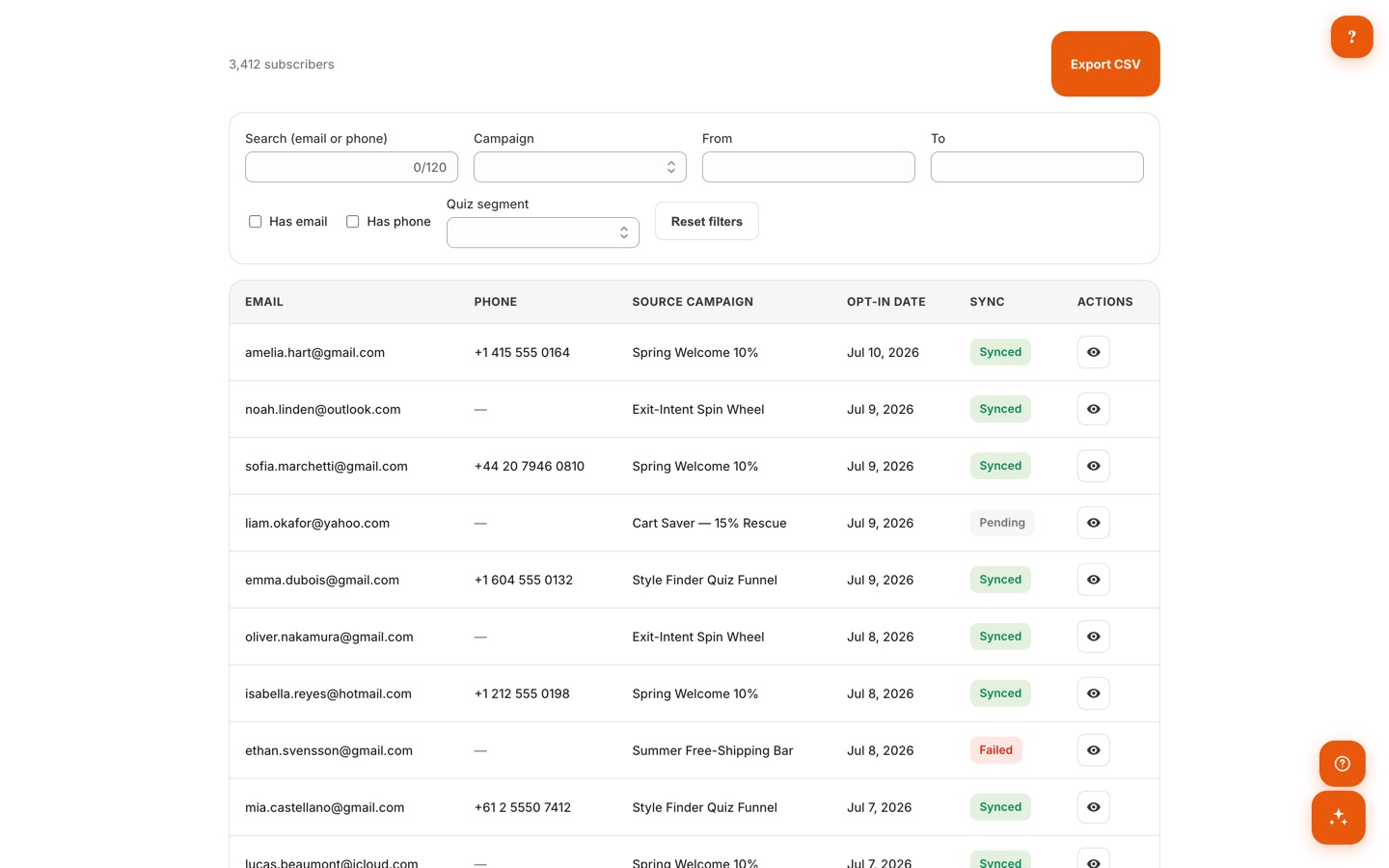
Task: Click the Synced badge in mia.castellano row
Action: pos(1000,807)
